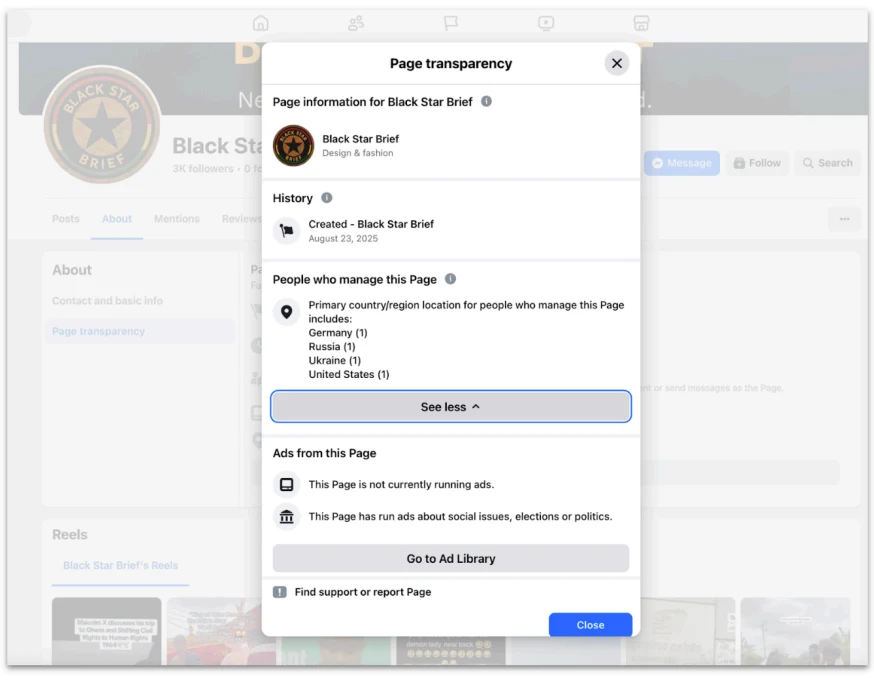The image size is (874, 680).
Task: Select the About tab
Action: pyautogui.click(x=116, y=219)
